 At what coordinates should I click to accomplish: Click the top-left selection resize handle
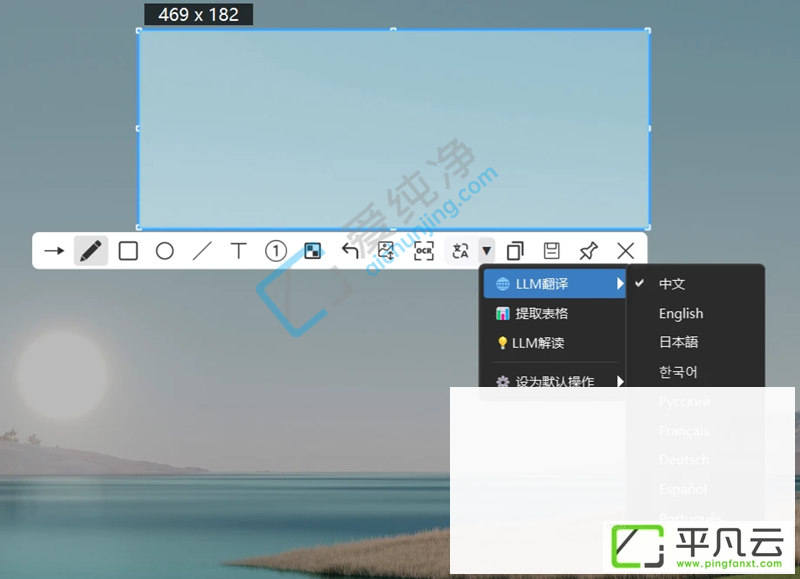point(139,31)
